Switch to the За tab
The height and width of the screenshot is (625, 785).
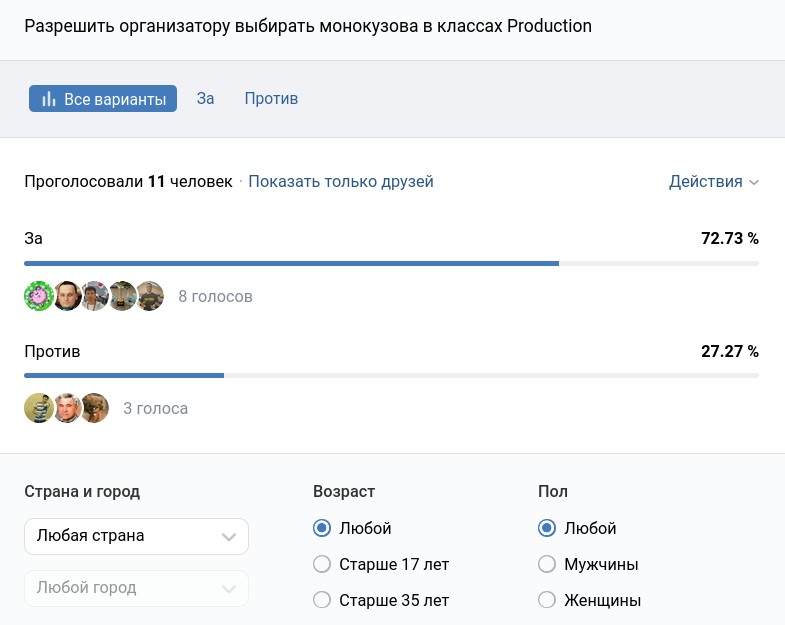[x=205, y=99]
